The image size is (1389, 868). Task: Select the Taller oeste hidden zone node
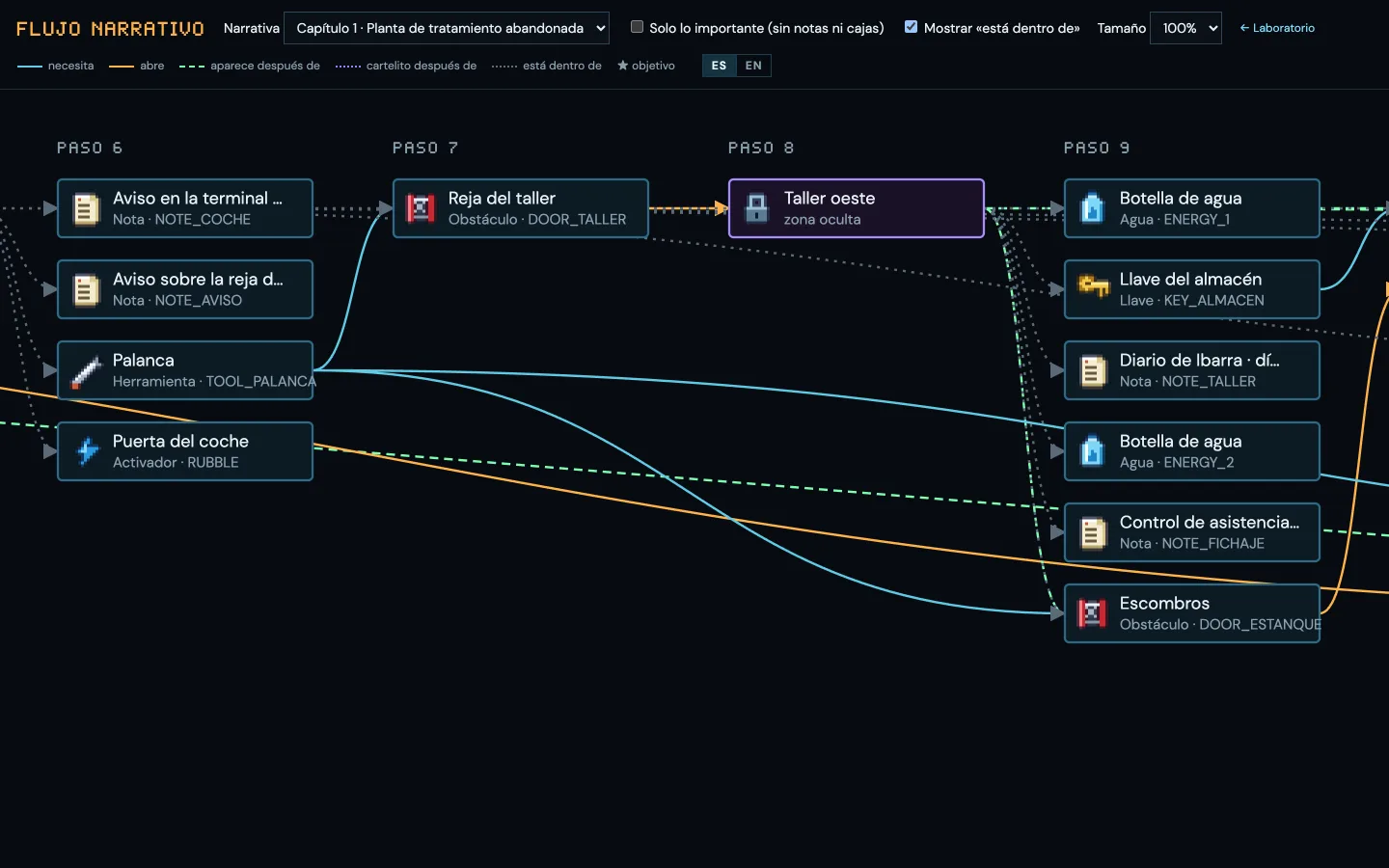(857, 208)
